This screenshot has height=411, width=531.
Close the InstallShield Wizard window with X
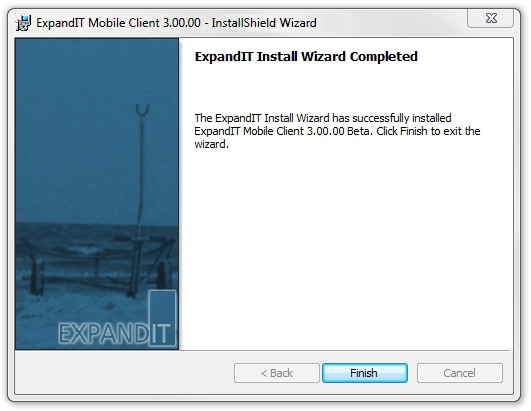click(491, 18)
